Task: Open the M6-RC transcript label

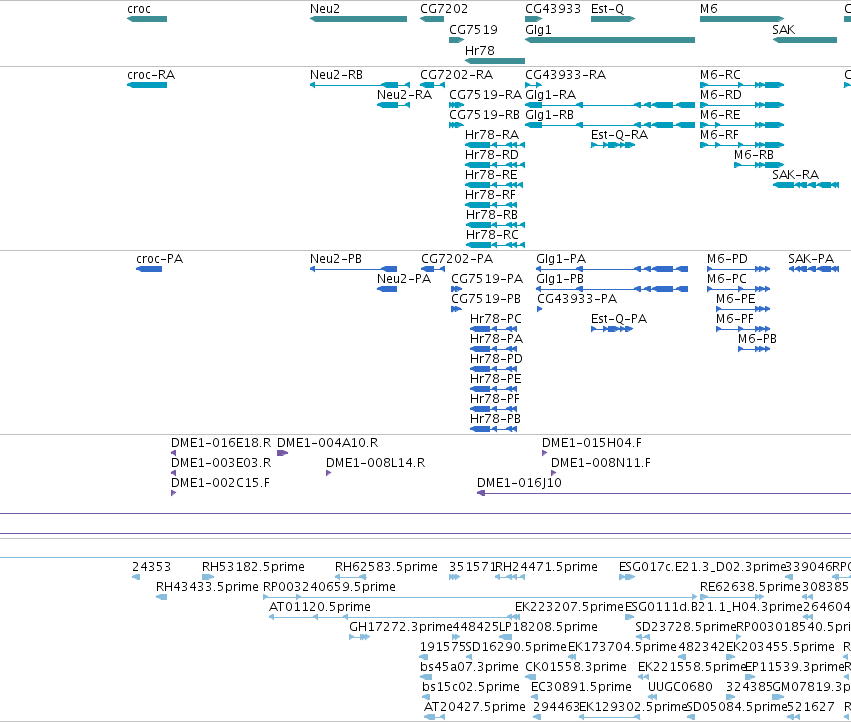Action: (720, 75)
